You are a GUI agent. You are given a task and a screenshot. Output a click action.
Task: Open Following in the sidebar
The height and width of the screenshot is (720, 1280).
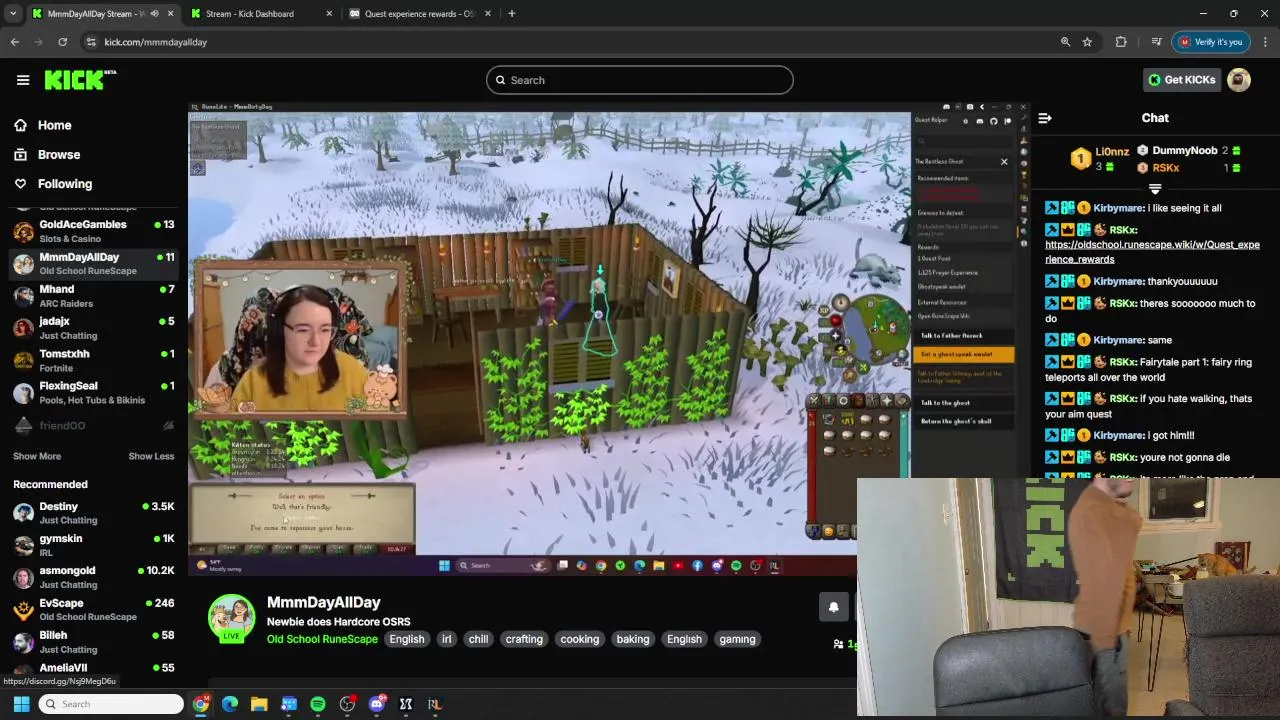coord(65,184)
